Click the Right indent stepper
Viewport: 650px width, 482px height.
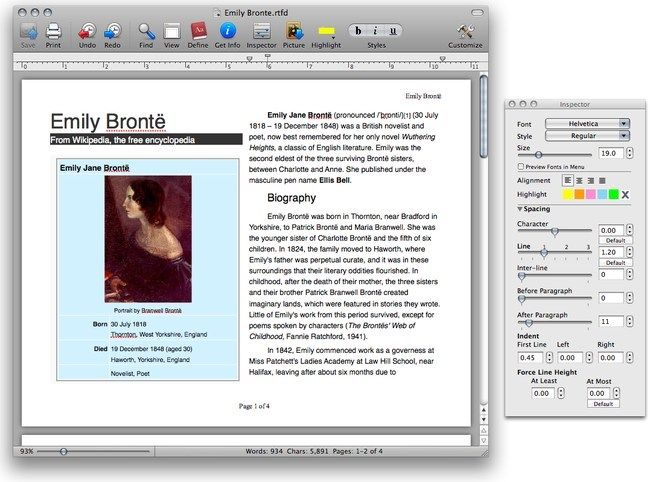pyautogui.click(x=630, y=357)
